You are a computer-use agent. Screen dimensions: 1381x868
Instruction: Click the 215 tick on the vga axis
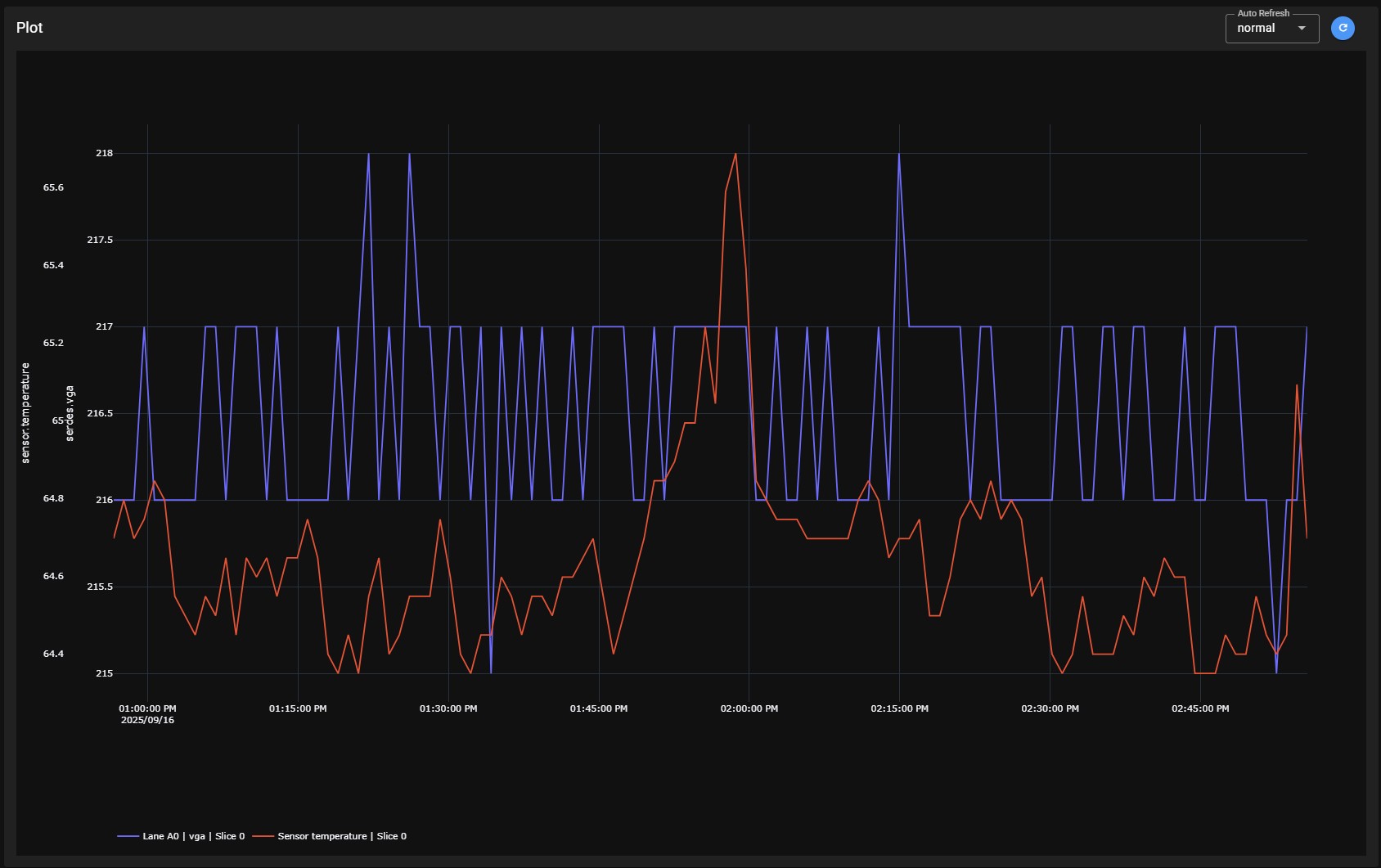tap(105, 673)
